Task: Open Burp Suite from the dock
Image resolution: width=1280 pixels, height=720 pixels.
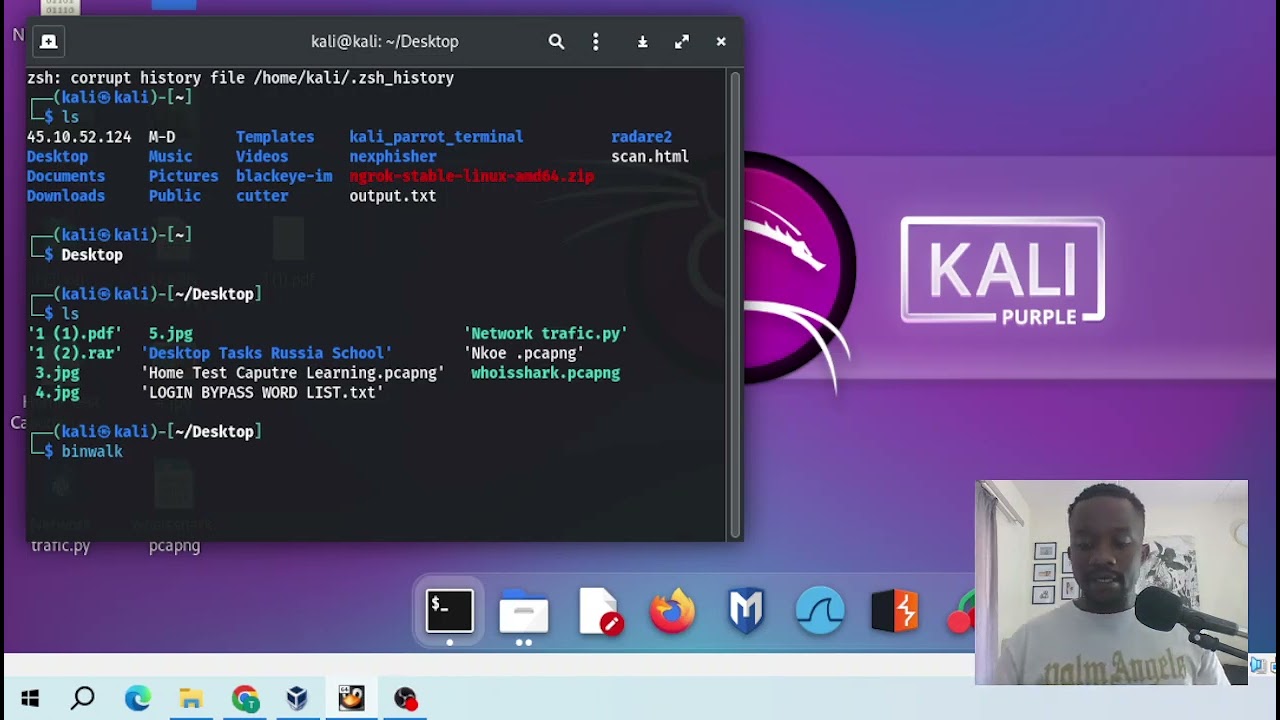Action: tap(894, 612)
